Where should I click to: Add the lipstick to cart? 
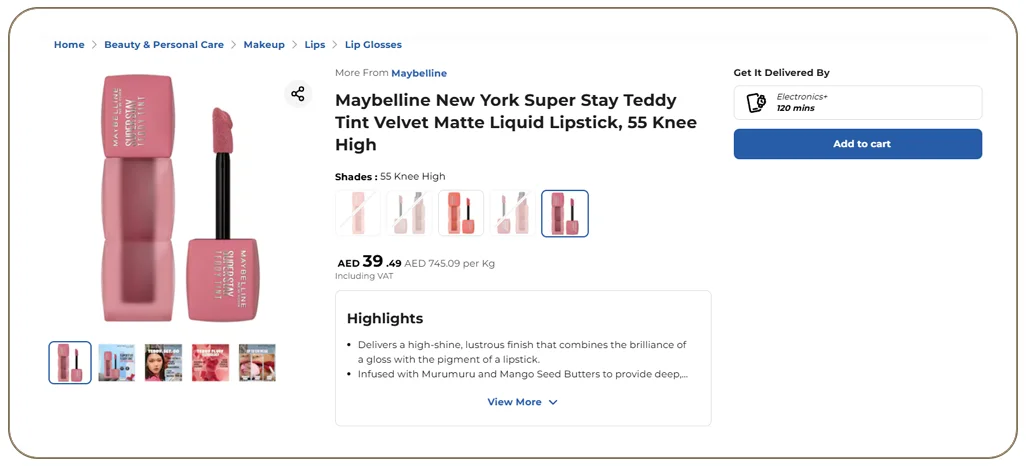pyautogui.click(x=857, y=144)
